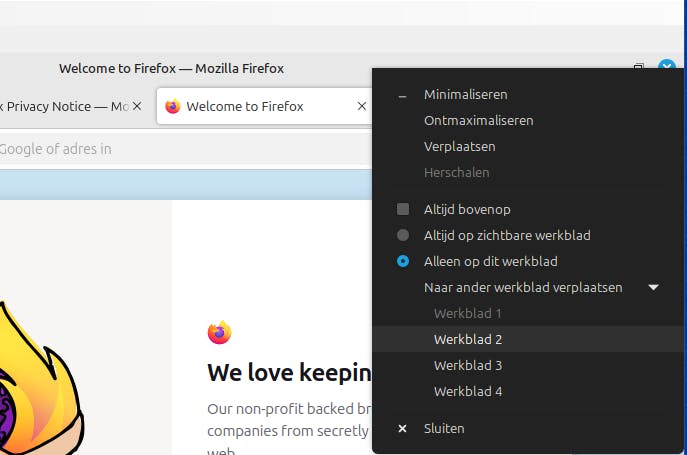Click the X icon next to Sluiten
687x455 pixels.
402,428
